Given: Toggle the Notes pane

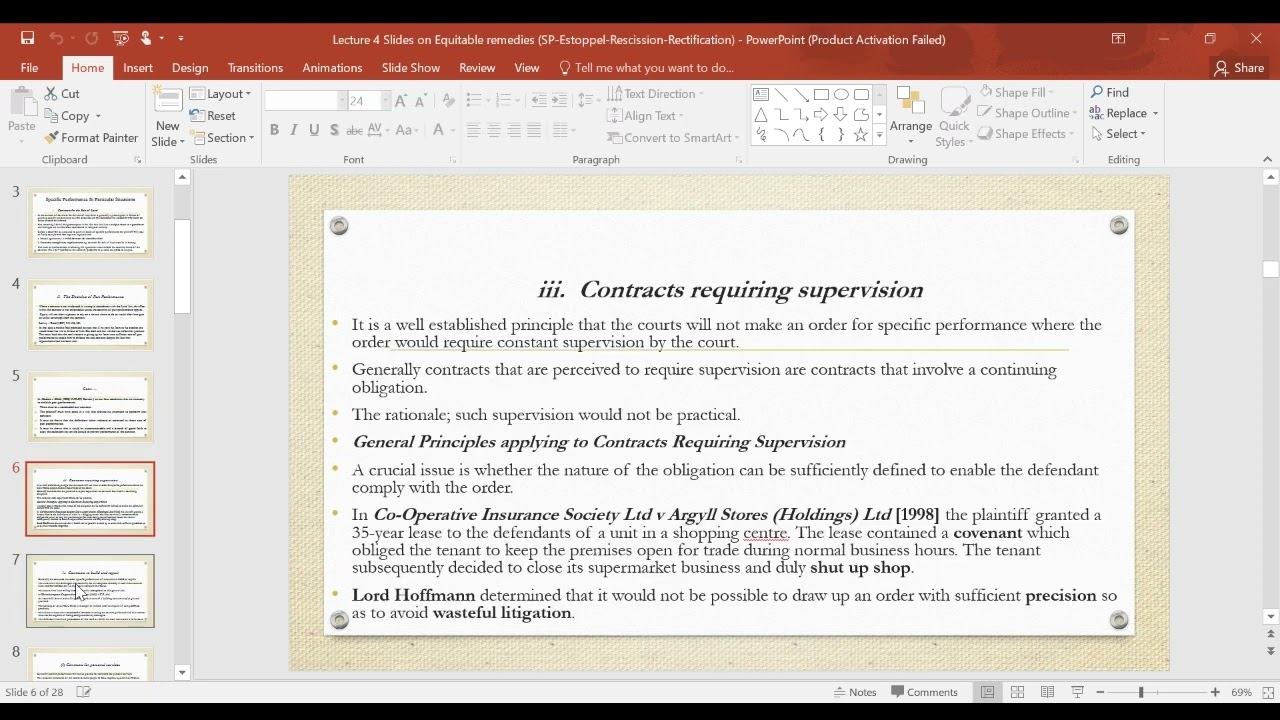Looking at the screenshot, I should [854, 692].
